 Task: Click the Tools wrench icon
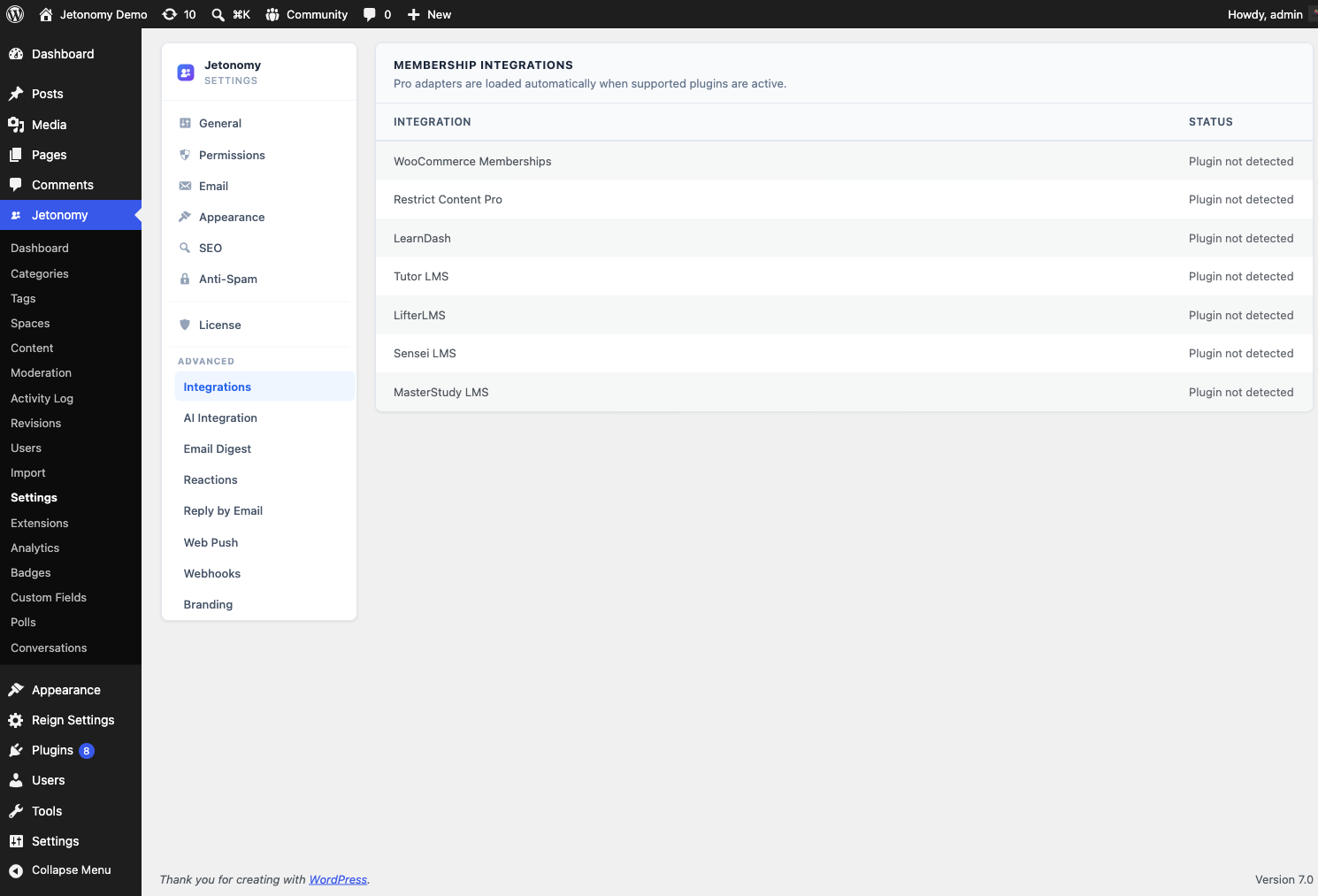pos(16,811)
